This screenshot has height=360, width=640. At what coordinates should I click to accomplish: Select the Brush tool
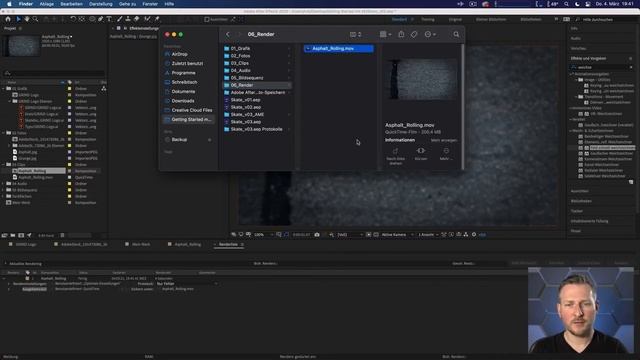point(120,19)
